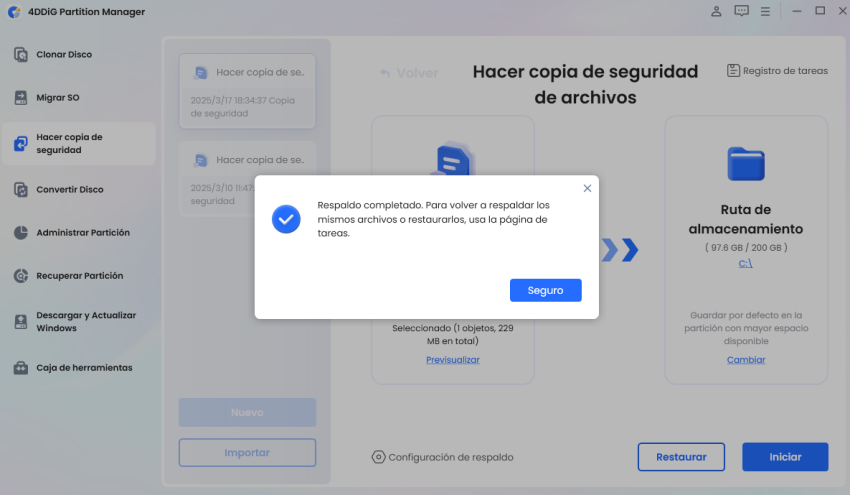Screen dimensions: 850x495
Task: Click the double chevron arrows icon
Action: click(620, 250)
